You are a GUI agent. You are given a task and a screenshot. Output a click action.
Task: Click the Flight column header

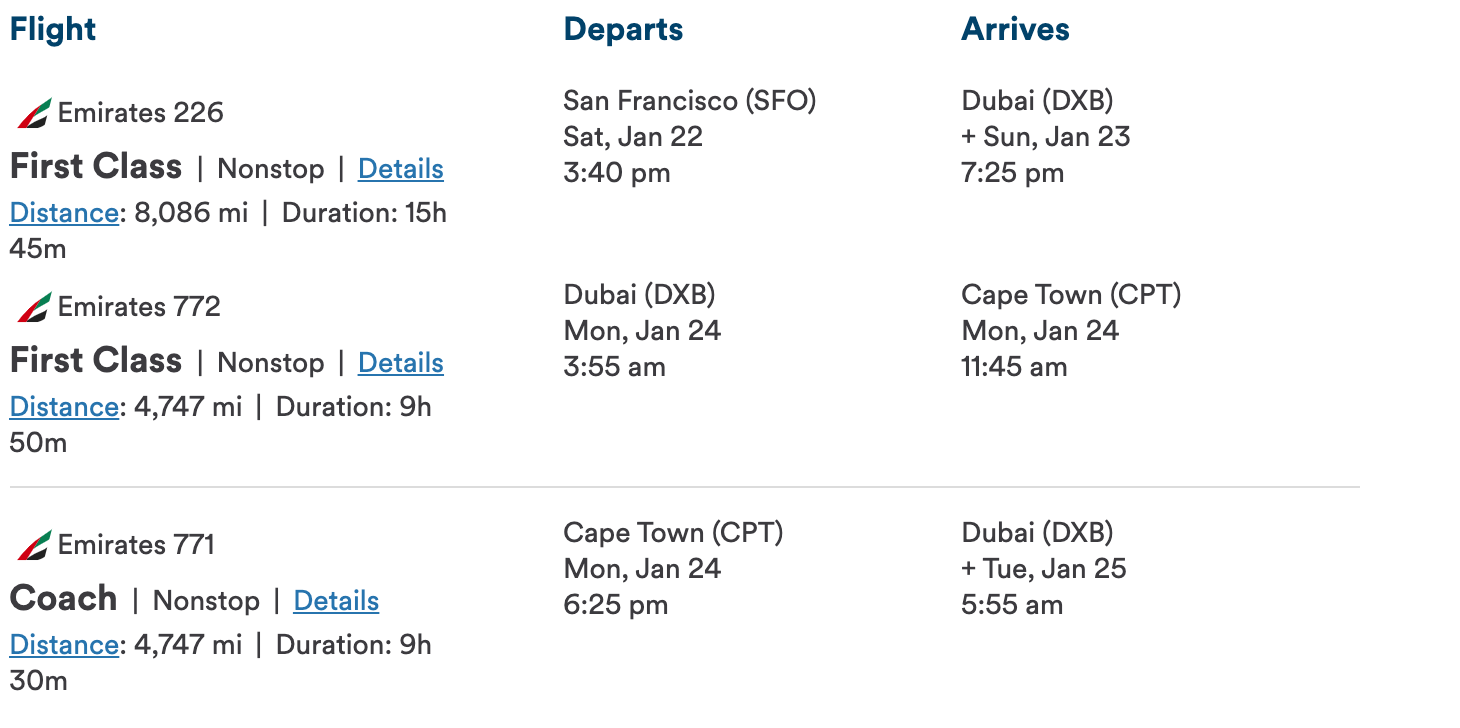tap(53, 29)
